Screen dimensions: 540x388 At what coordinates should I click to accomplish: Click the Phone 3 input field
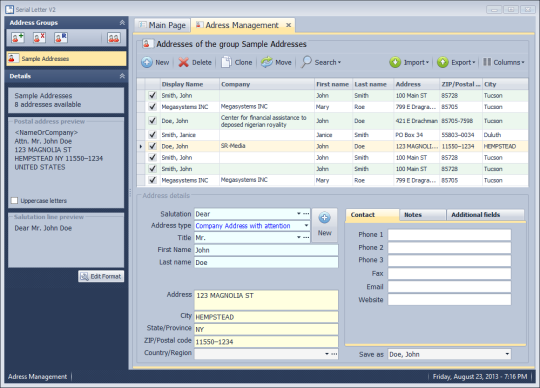coord(449,260)
